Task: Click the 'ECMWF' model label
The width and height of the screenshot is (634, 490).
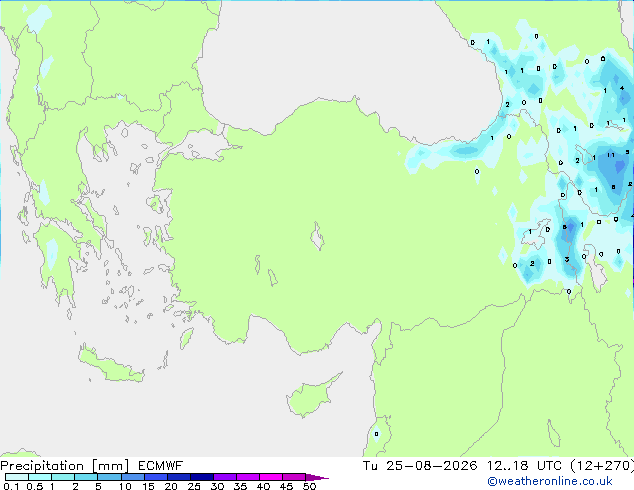Action: click(x=160, y=466)
